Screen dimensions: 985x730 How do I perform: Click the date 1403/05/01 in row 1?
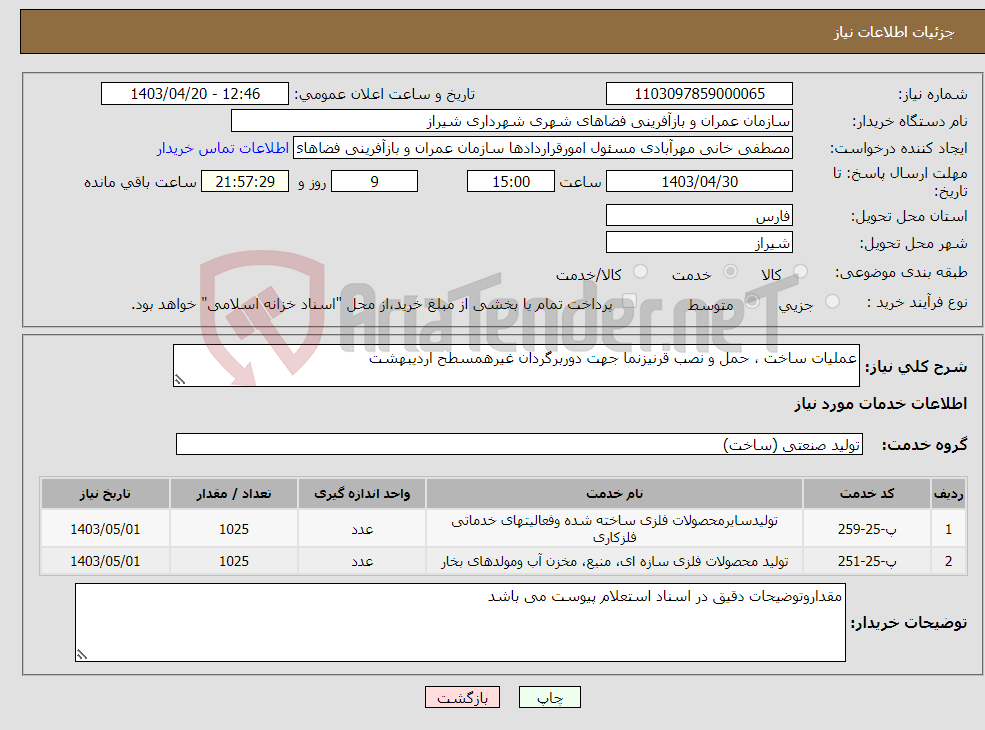point(105,529)
